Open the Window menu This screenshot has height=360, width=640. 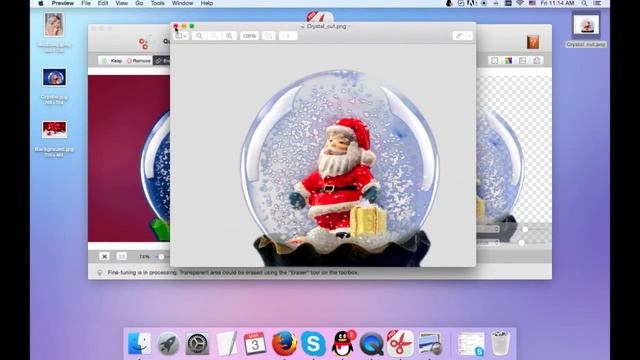pyautogui.click(x=182, y=3)
